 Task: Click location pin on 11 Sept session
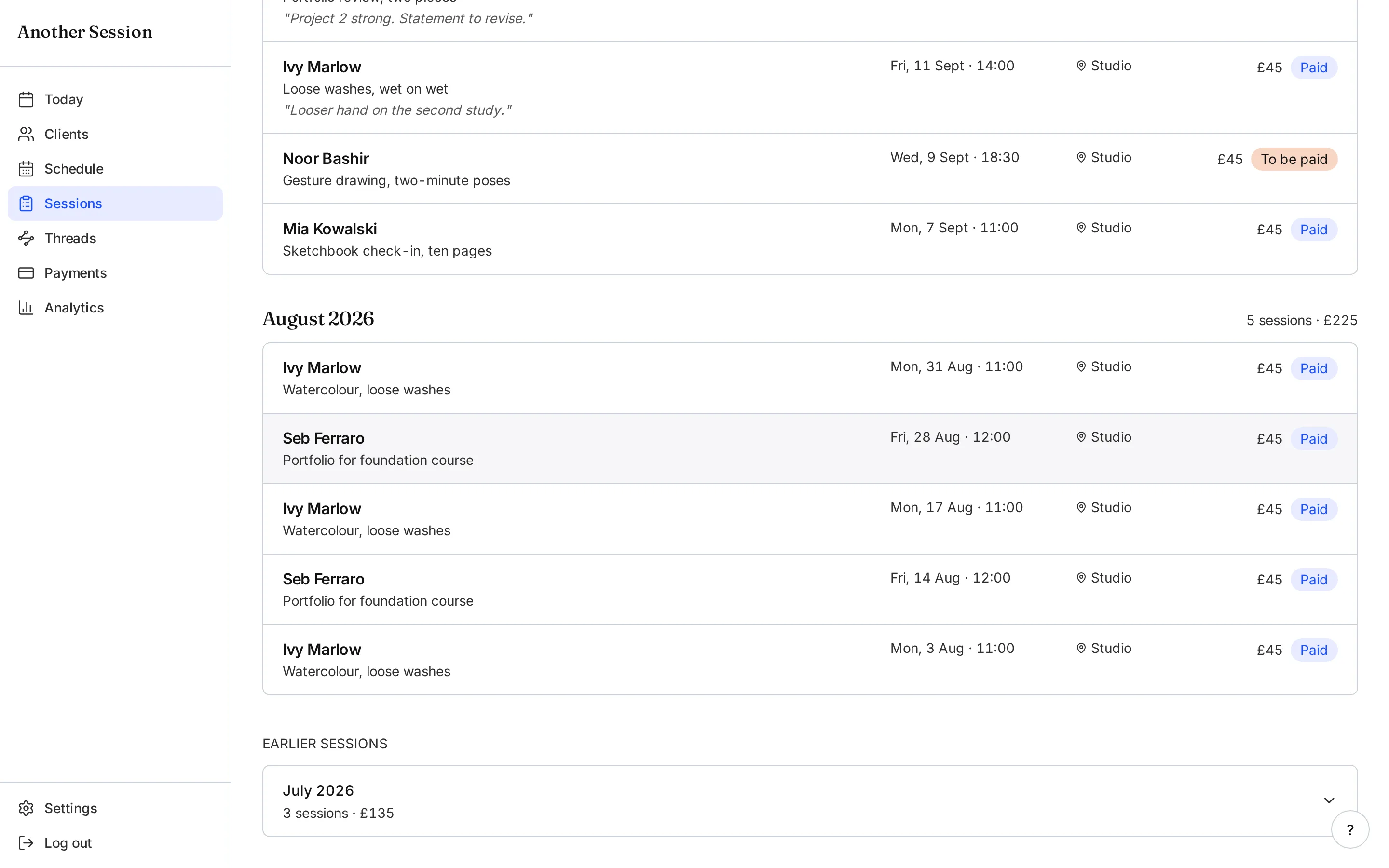click(1081, 66)
